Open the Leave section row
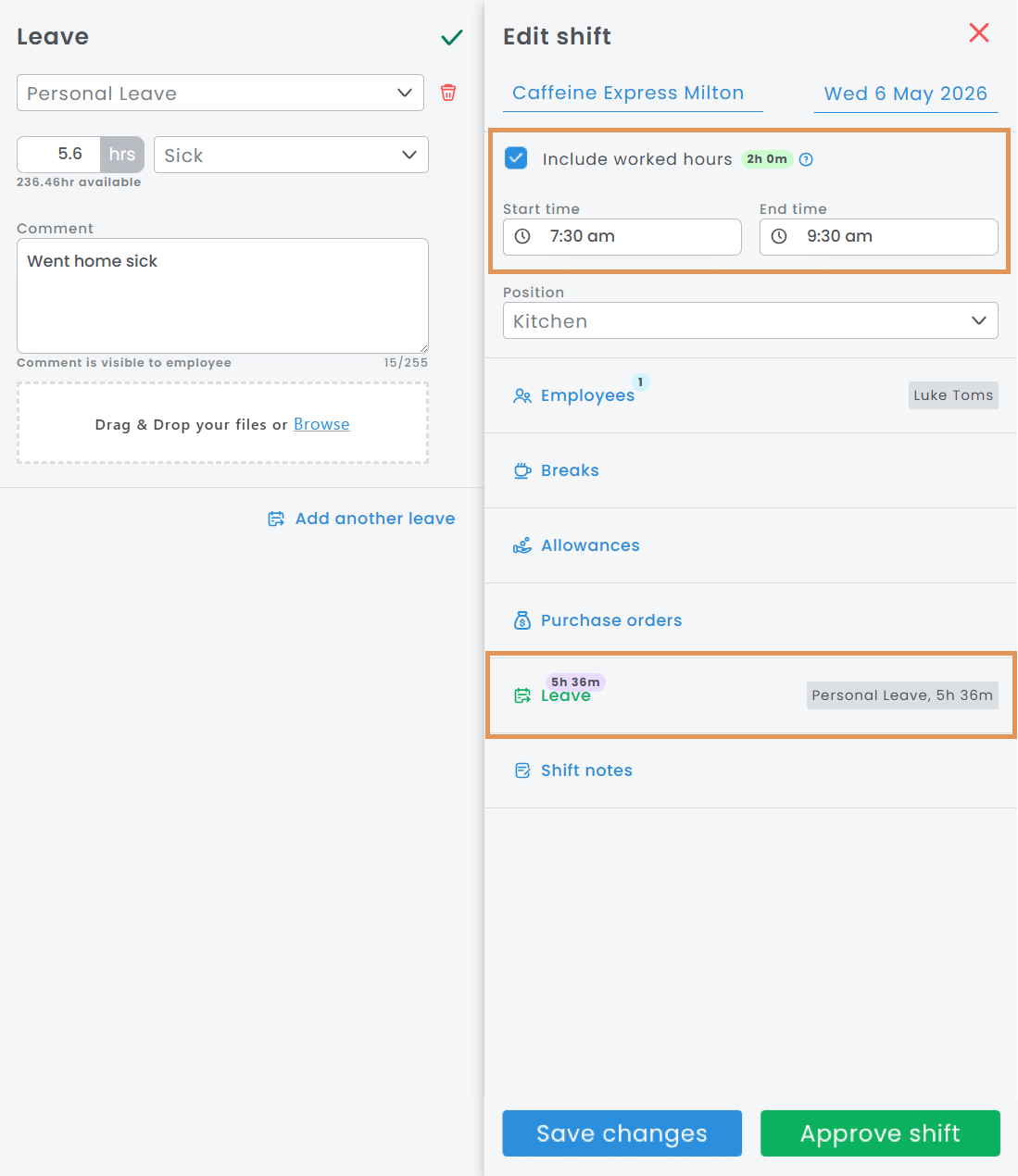This screenshot has width=1018, height=1176. tap(750, 695)
